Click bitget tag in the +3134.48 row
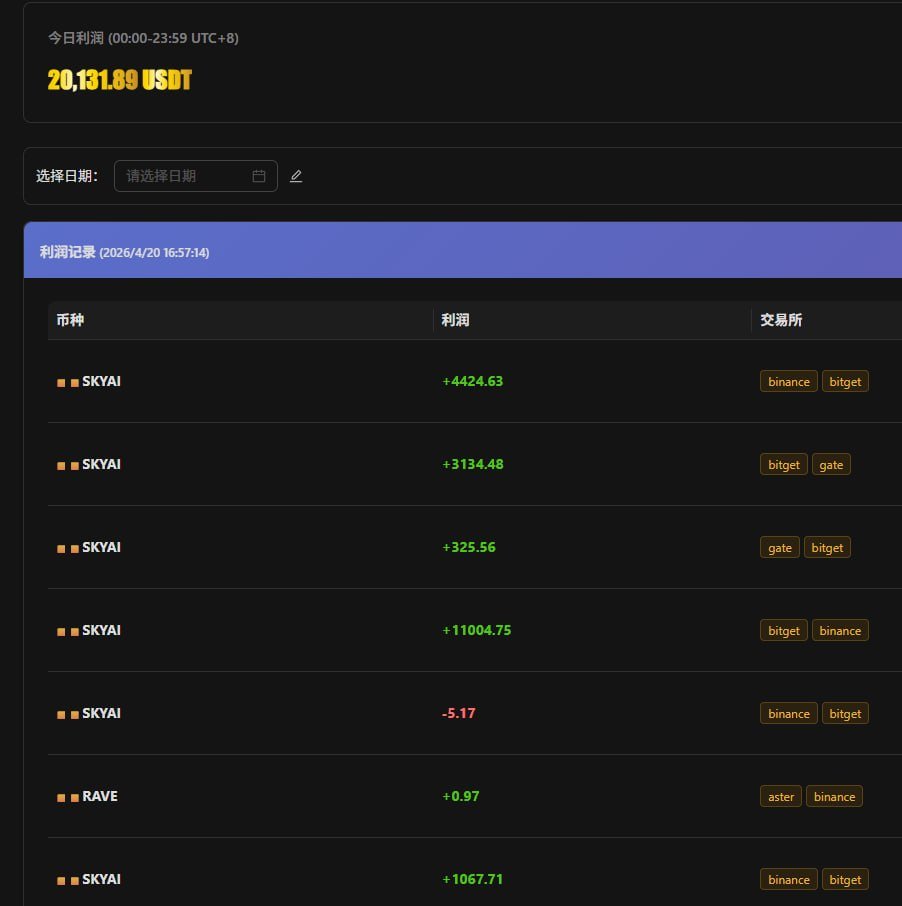Viewport: 902px width, 906px height. click(x=784, y=465)
